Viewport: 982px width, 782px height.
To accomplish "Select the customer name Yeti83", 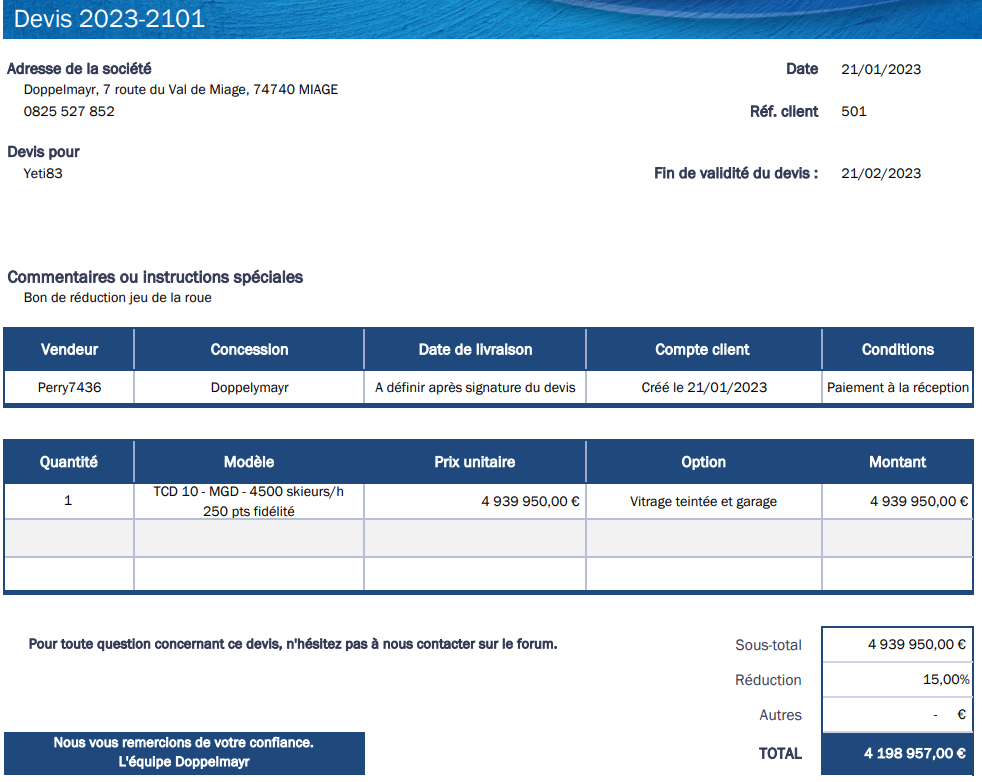I will click(43, 173).
